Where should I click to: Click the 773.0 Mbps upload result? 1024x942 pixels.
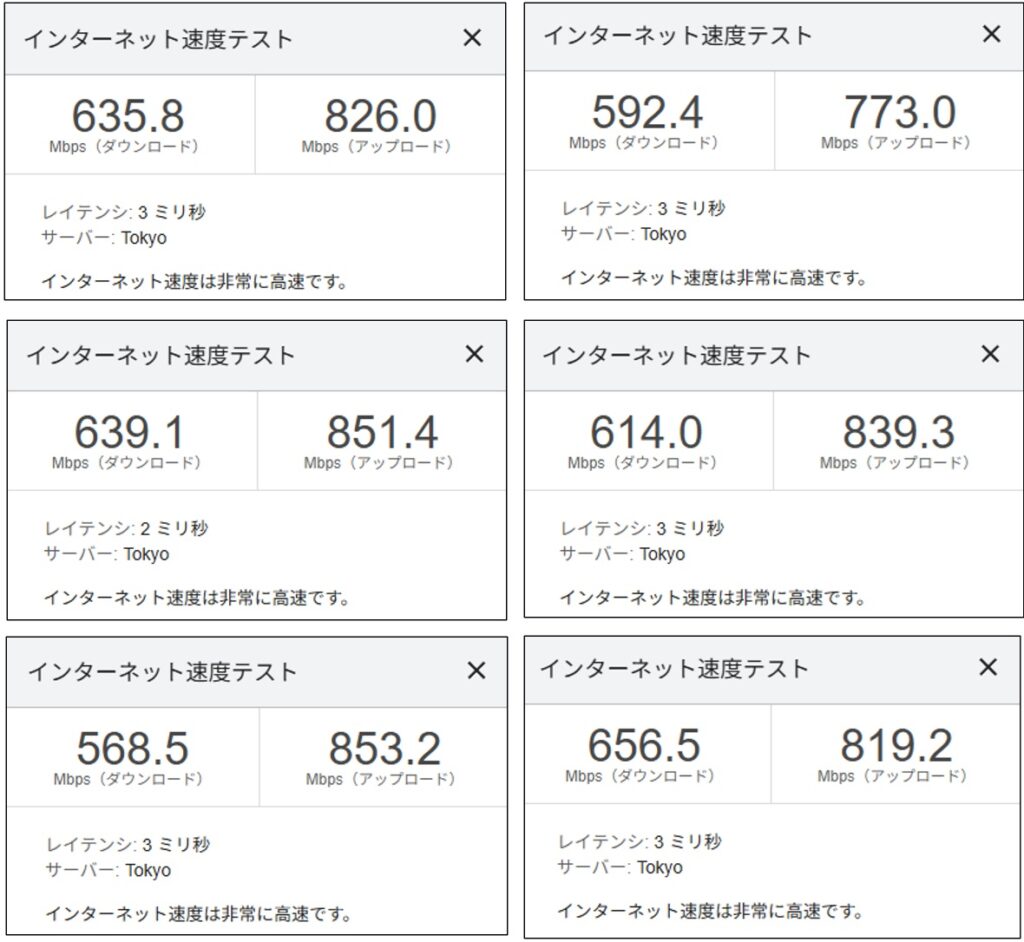(900, 113)
